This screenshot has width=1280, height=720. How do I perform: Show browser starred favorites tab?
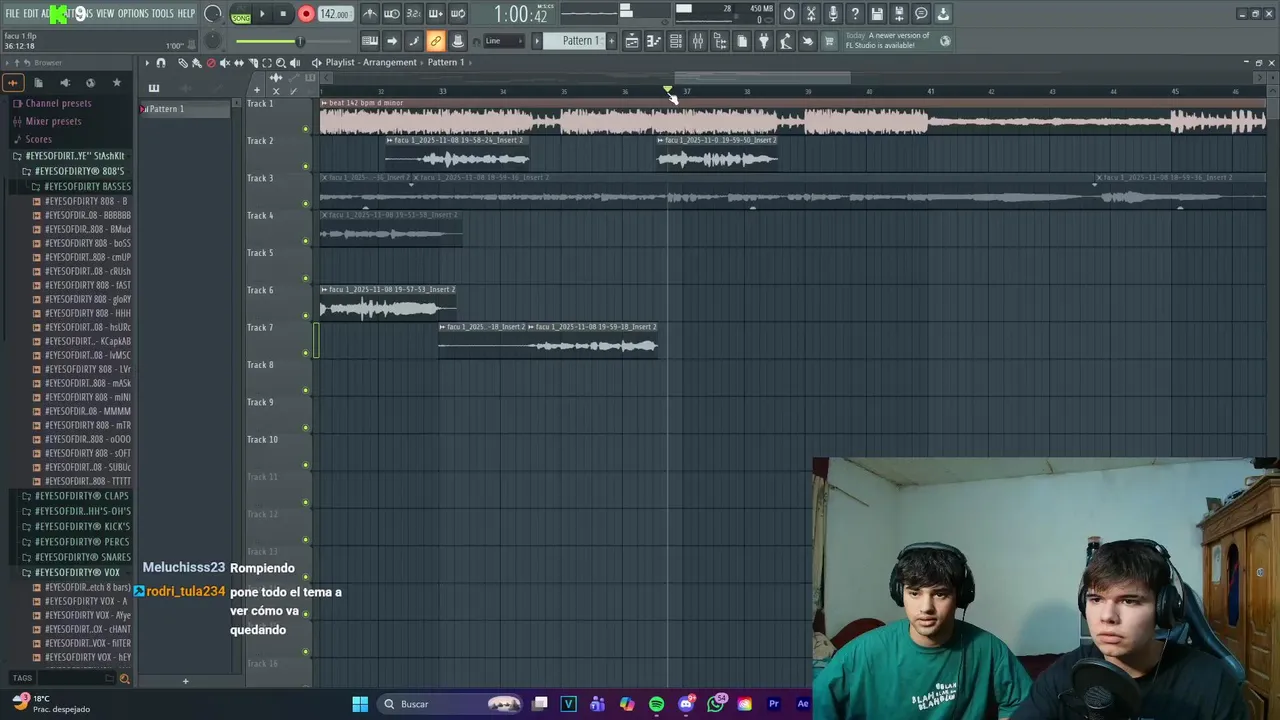[x=117, y=83]
